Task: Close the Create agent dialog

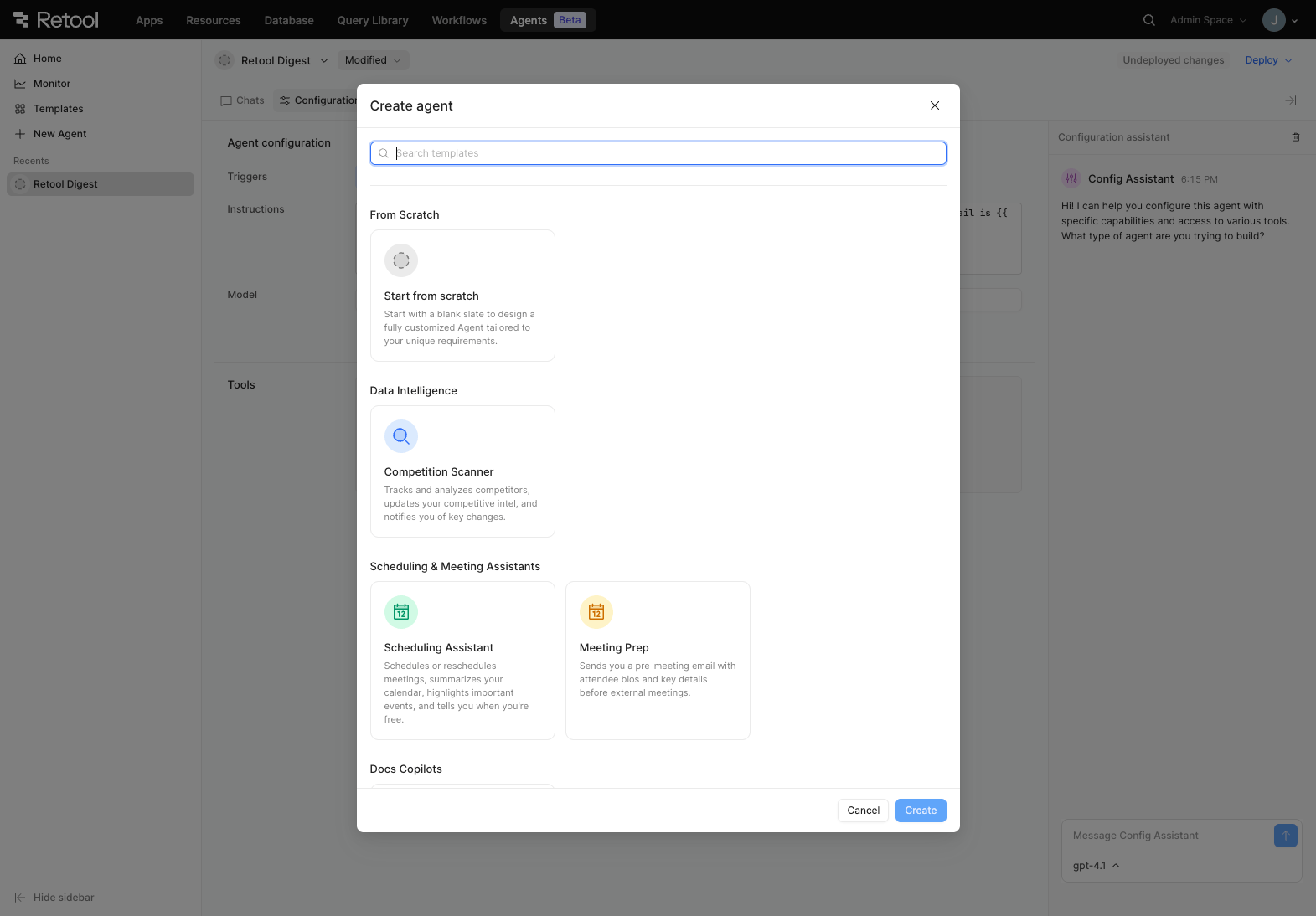Action: tap(935, 105)
